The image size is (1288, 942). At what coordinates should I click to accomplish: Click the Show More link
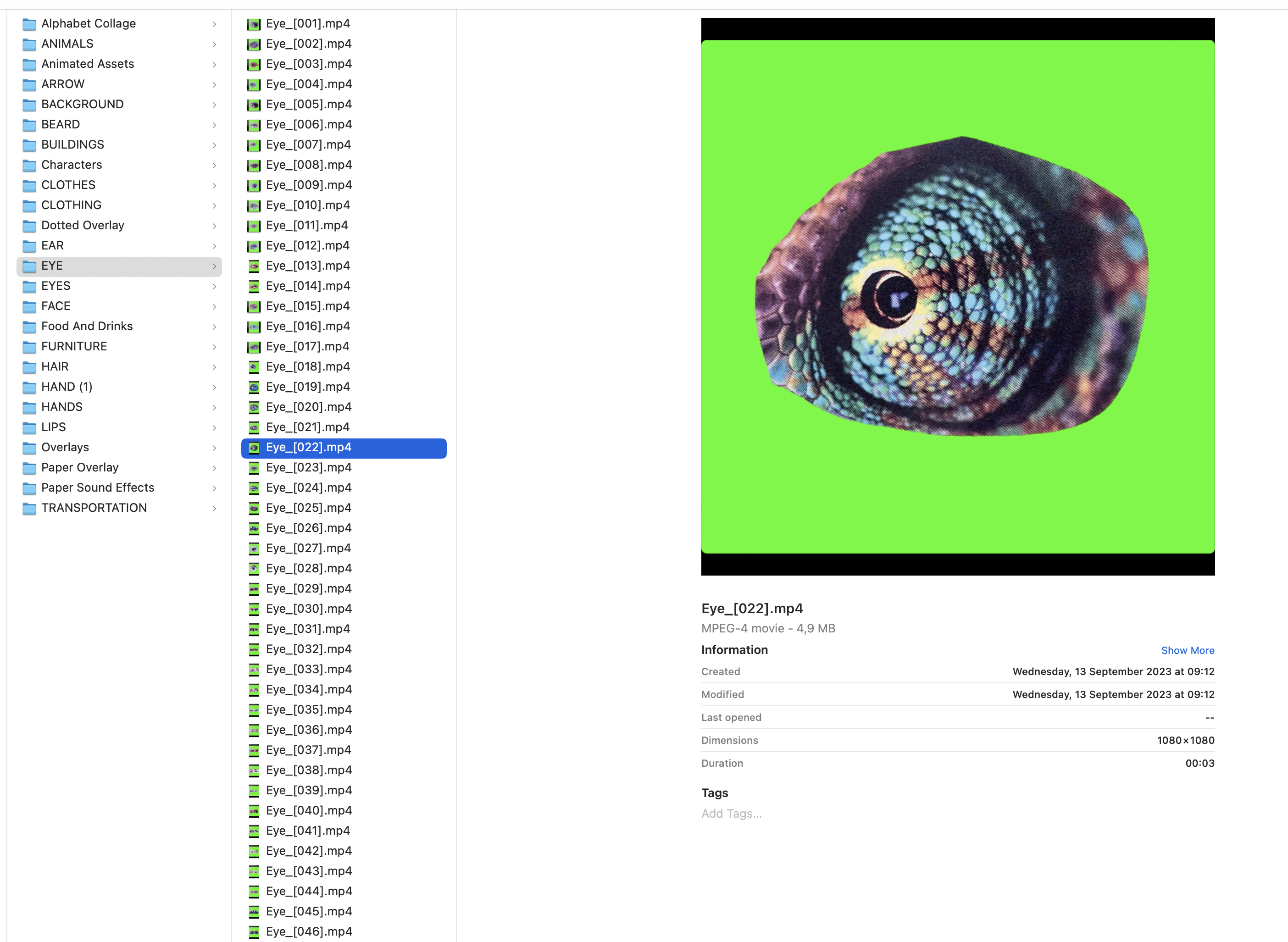pos(1187,651)
